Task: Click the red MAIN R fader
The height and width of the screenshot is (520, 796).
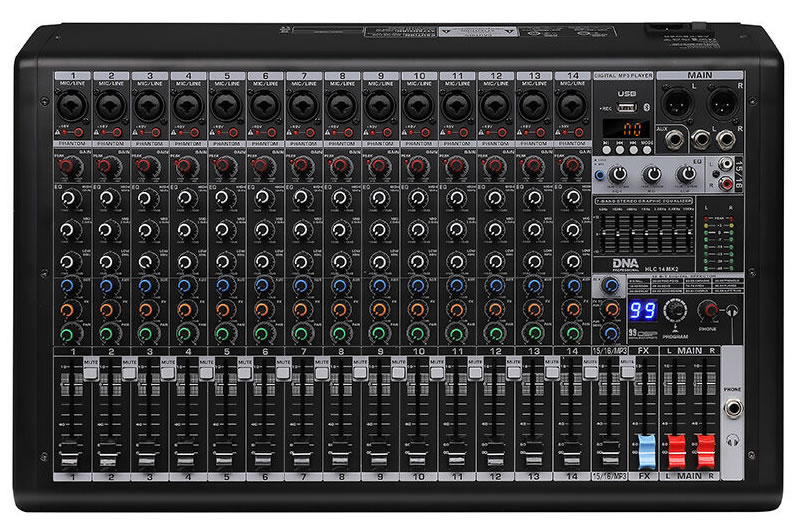Action: 706,451
